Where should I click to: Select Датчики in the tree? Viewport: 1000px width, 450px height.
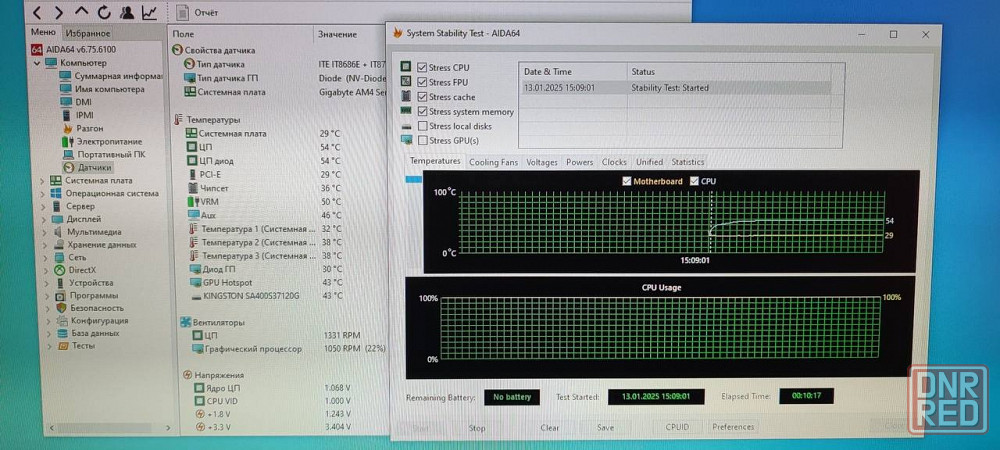pyautogui.click(x=95, y=168)
